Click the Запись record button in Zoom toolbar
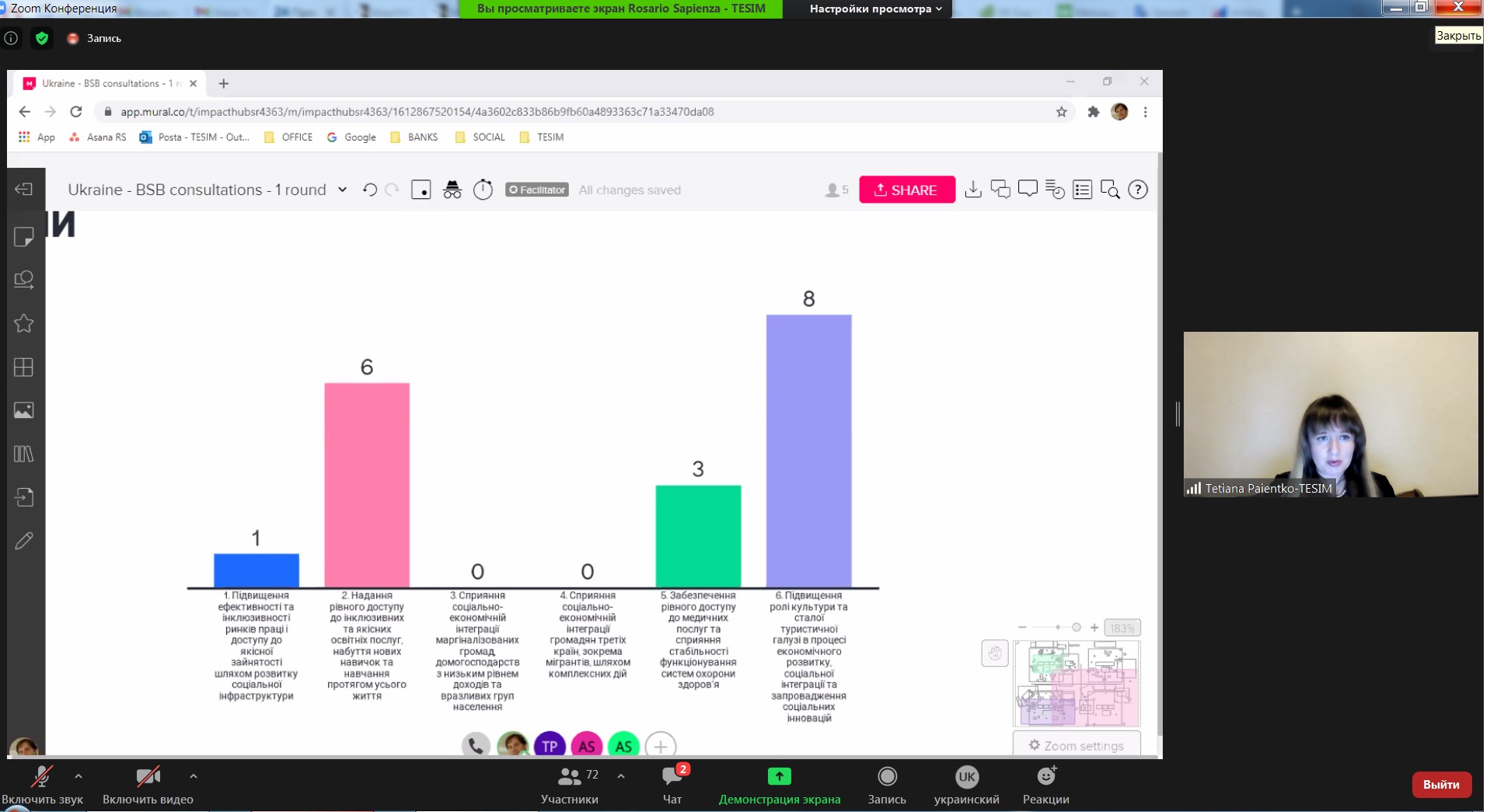Screen dimensions: 1490x812 [887, 786]
